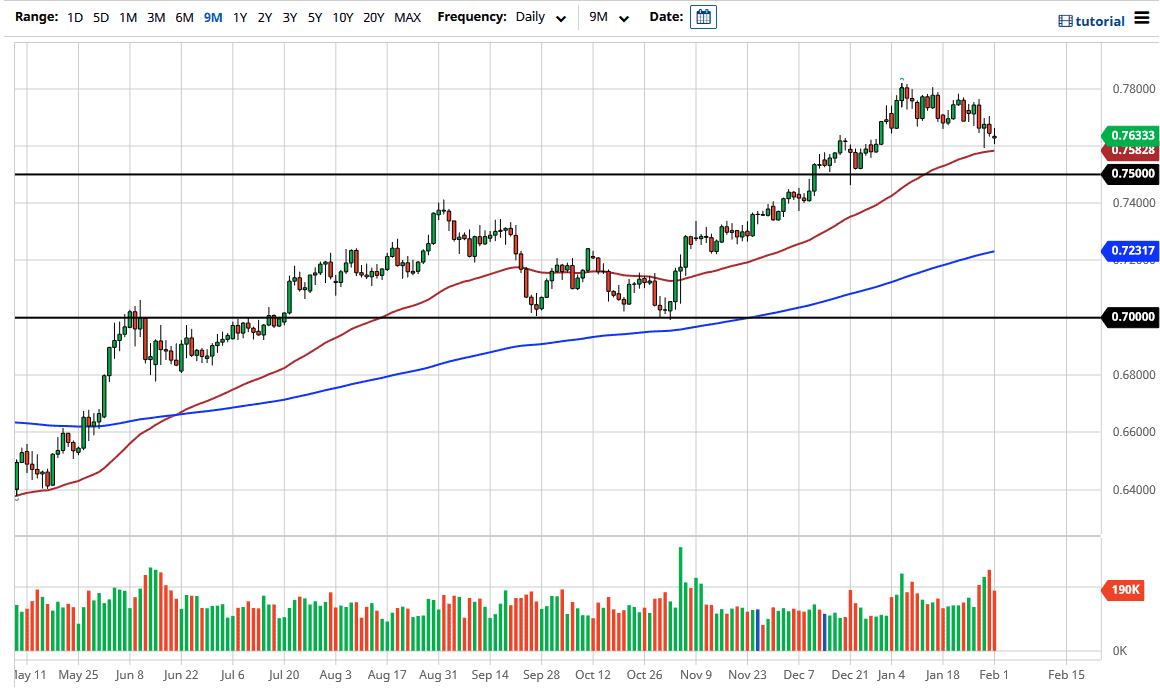Viewport: 1160px width, 691px height.
Task: Switch range to 1Y
Action: pyautogui.click(x=240, y=17)
